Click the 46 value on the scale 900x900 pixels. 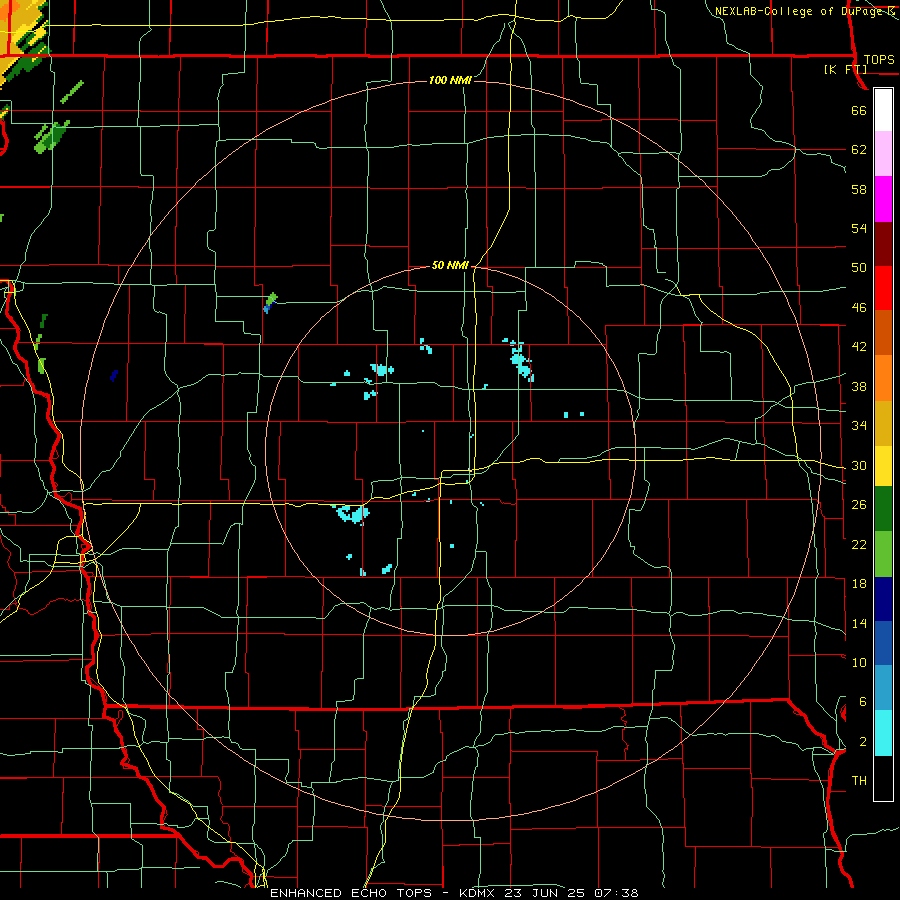click(x=859, y=308)
